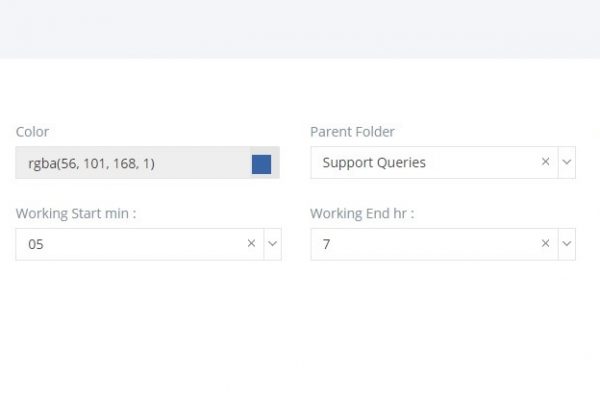The height and width of the screenshot is (400, 600).
Task: Click the Working End hr label
Action: pos(362,214)
